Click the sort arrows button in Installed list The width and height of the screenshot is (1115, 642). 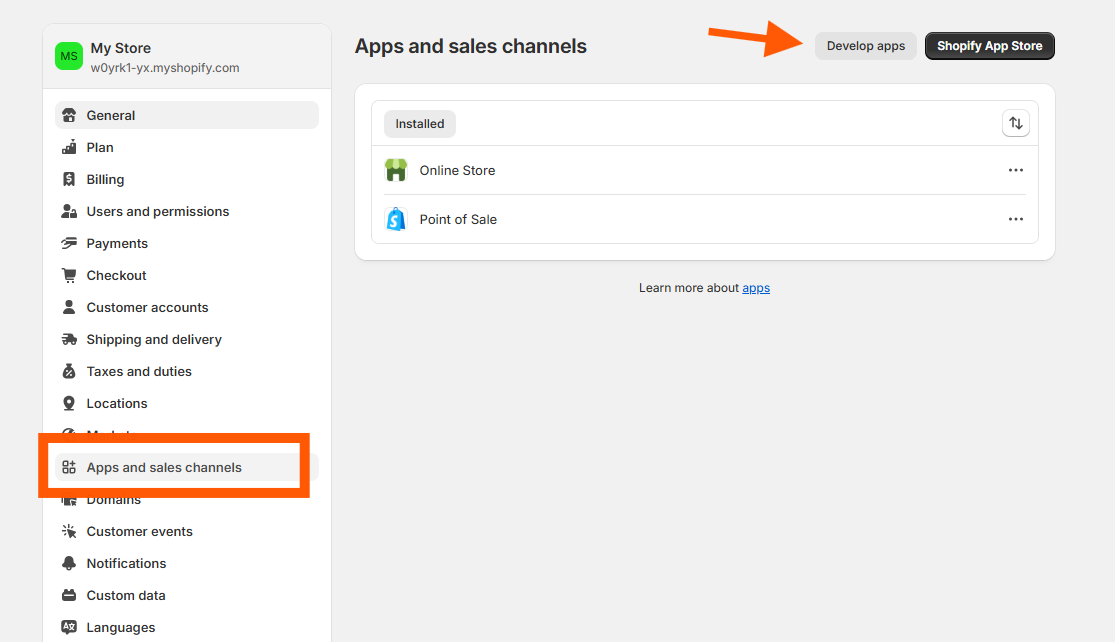click(x=1015, y=123)
